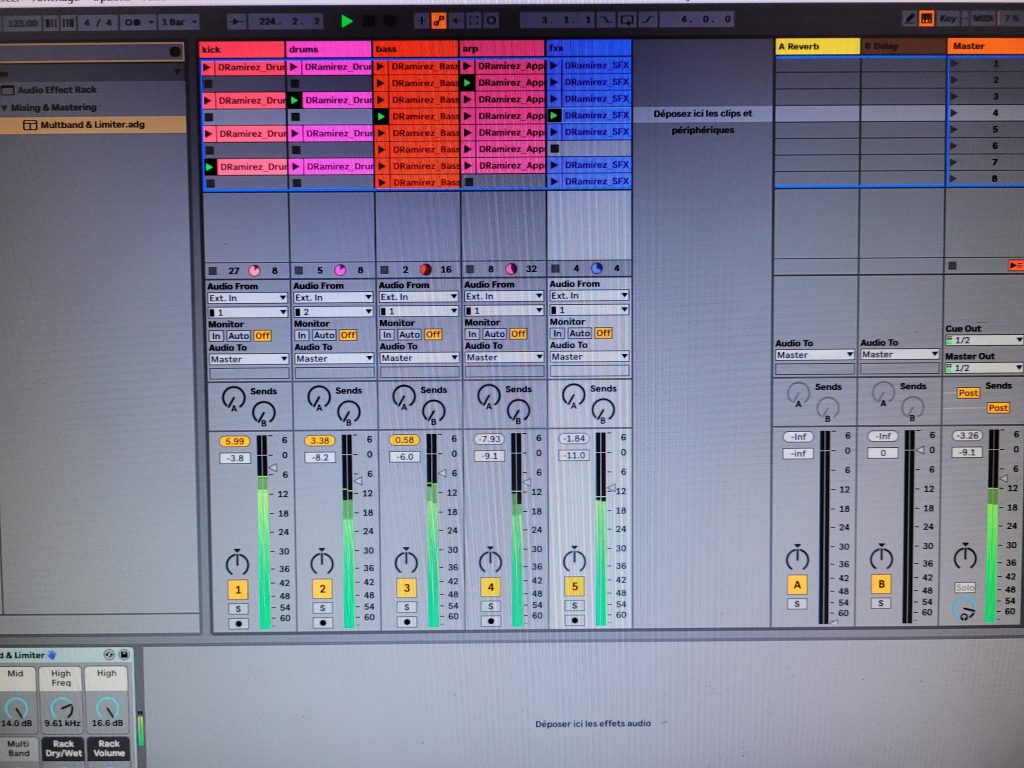
Task: Click the kick track volume fader handle
Action: click(x=273, y=468)
